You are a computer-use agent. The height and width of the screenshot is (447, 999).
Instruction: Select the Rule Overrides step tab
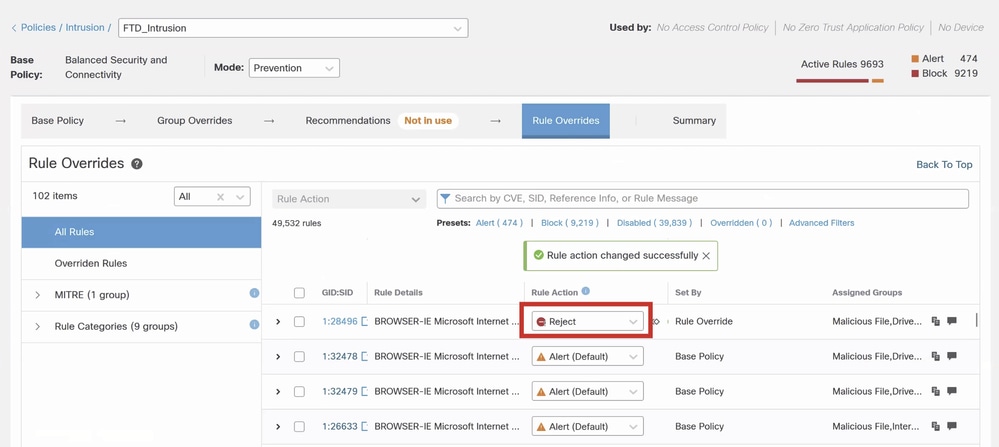click(566, 120)
